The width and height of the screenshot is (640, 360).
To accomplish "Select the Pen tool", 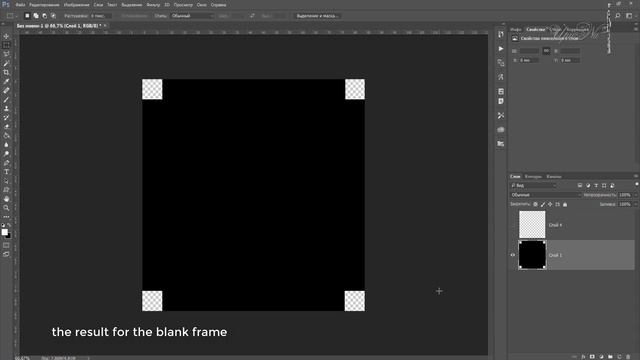I will (6, 163).
